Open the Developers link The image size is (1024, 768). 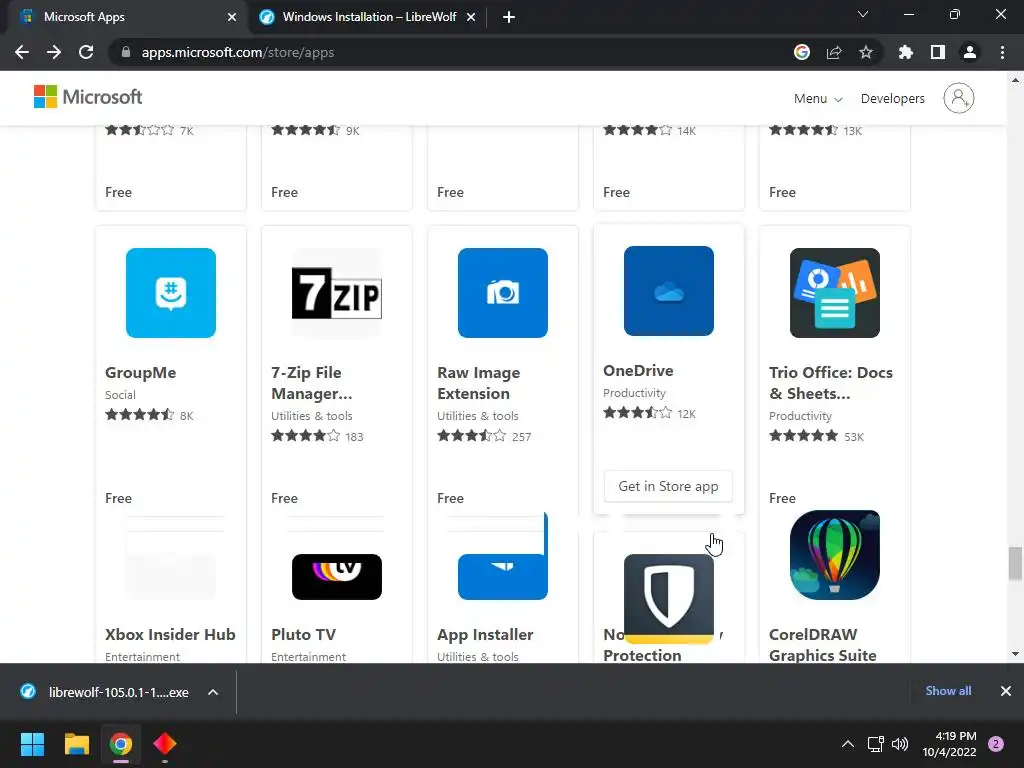click(x=892, y=99)
